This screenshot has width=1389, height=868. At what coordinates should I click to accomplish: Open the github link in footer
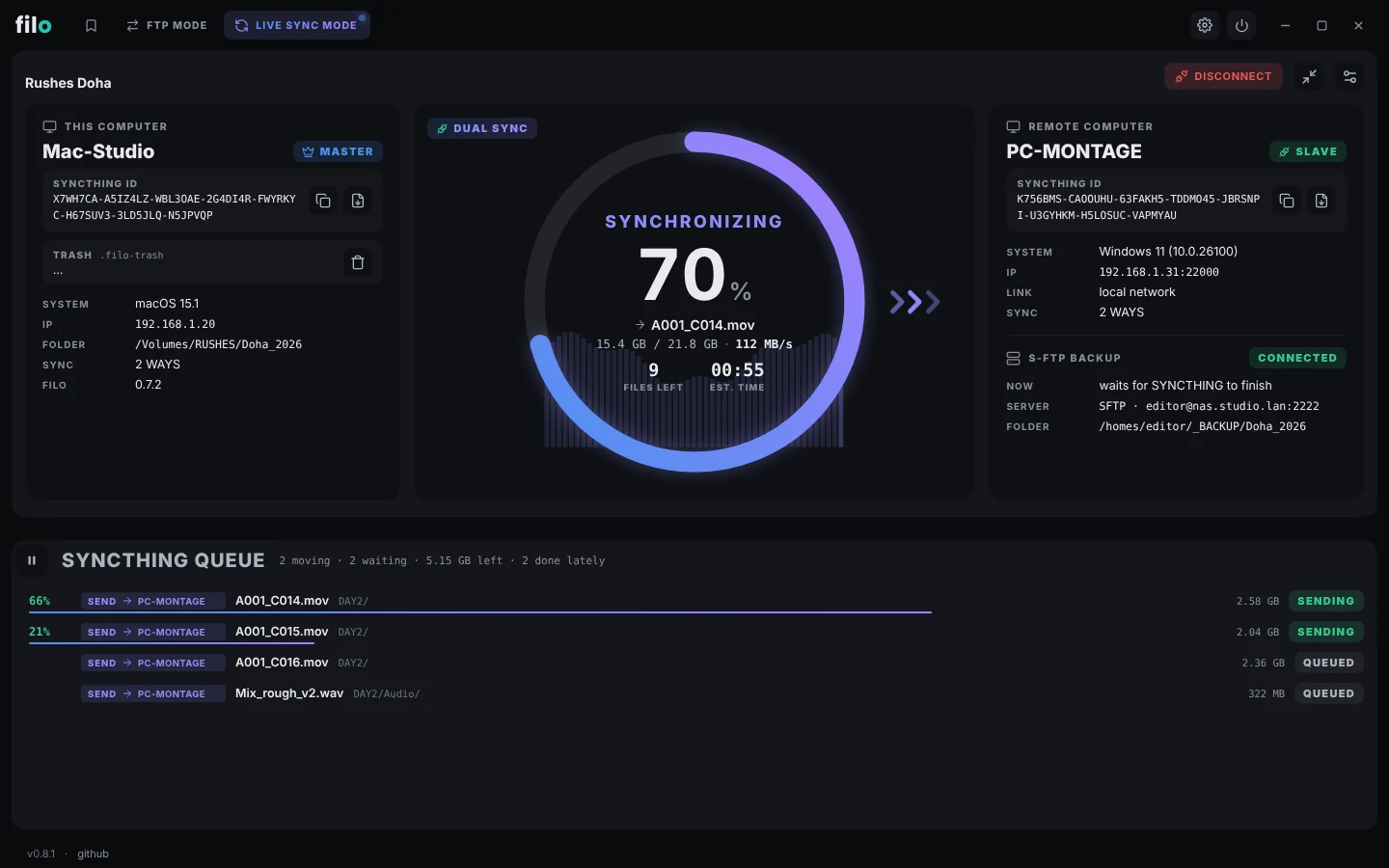pos(93,854)
